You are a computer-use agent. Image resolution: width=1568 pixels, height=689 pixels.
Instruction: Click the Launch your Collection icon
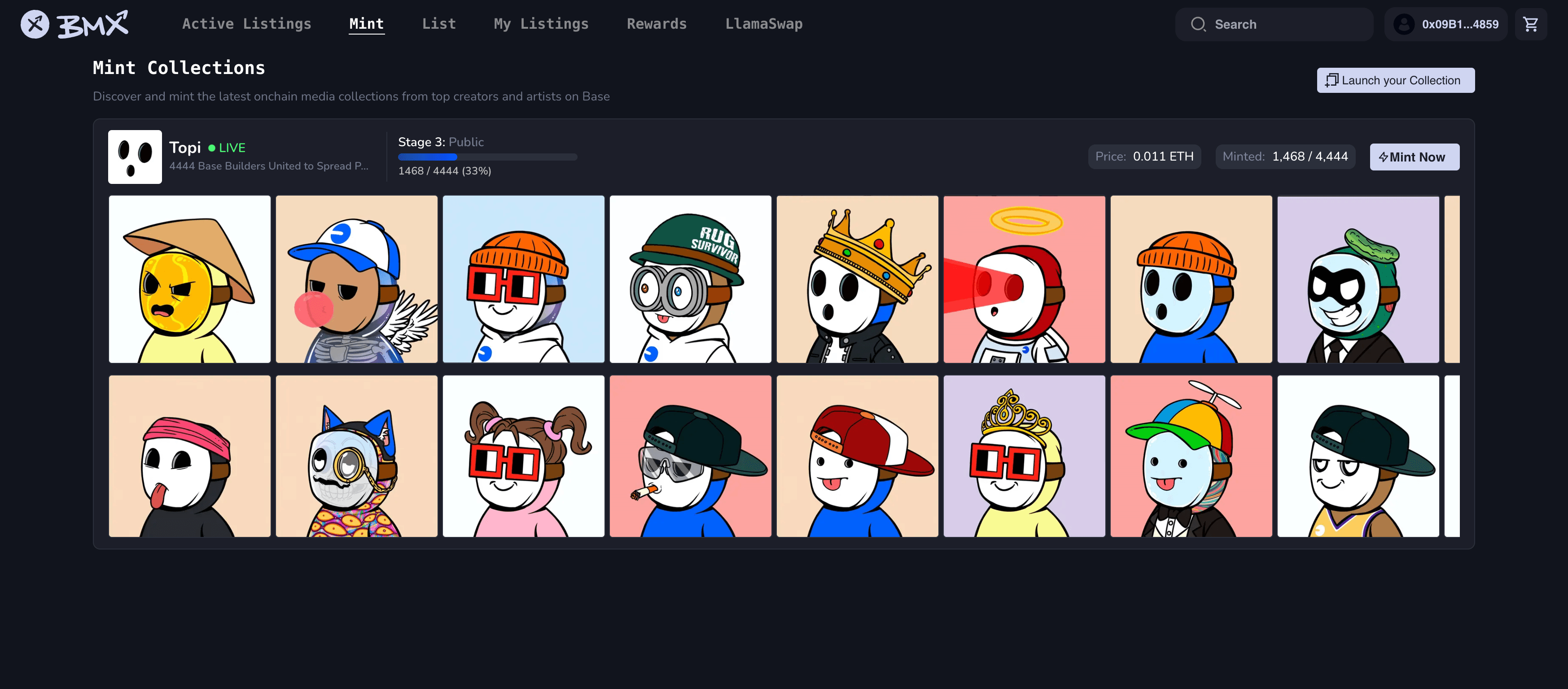click(x=1331, y=80)
